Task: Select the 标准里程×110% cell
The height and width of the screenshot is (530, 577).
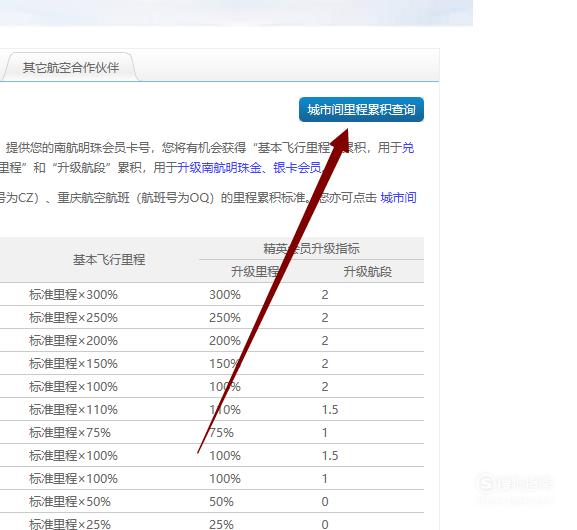Action: [73, 410]
